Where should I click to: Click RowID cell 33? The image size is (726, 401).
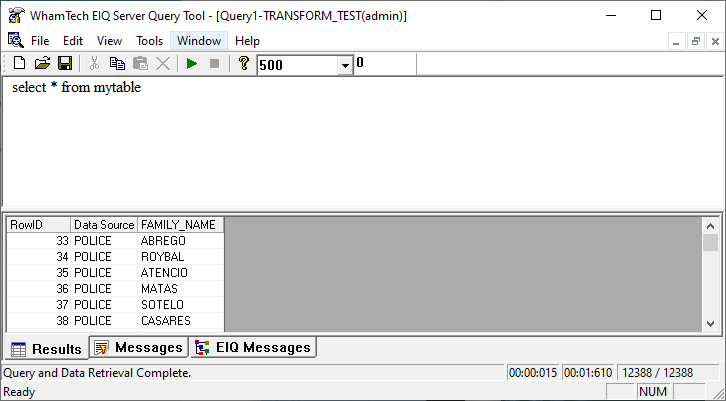(x=38, y=241)
